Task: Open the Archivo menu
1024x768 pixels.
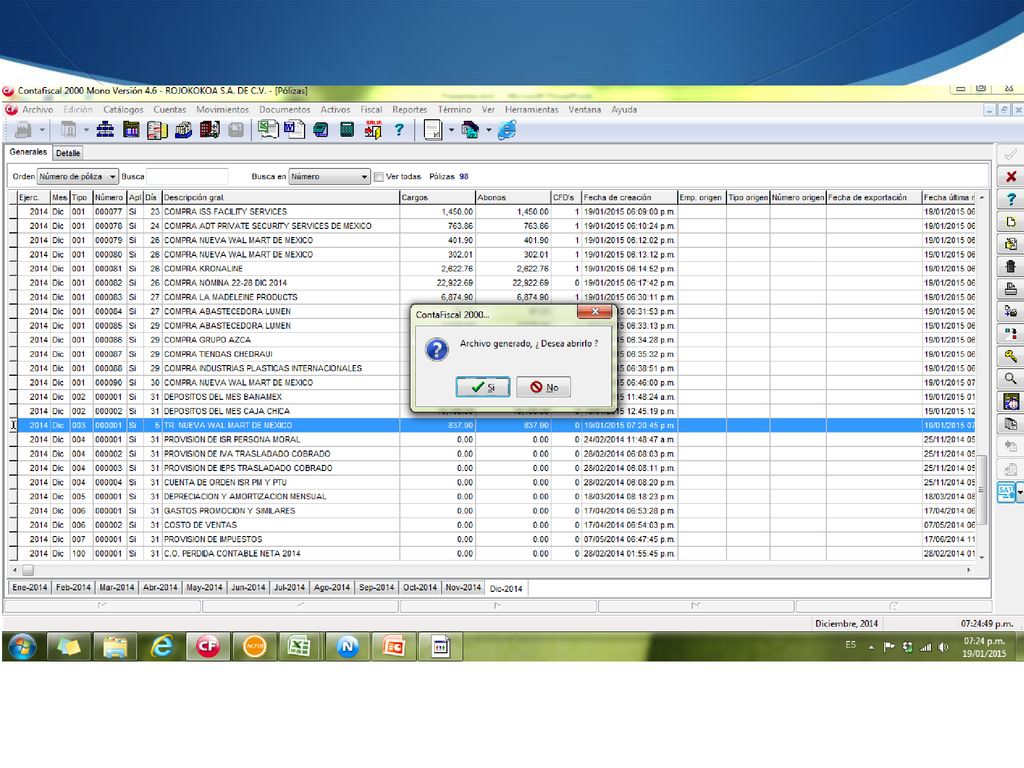Action: (37, 110)
